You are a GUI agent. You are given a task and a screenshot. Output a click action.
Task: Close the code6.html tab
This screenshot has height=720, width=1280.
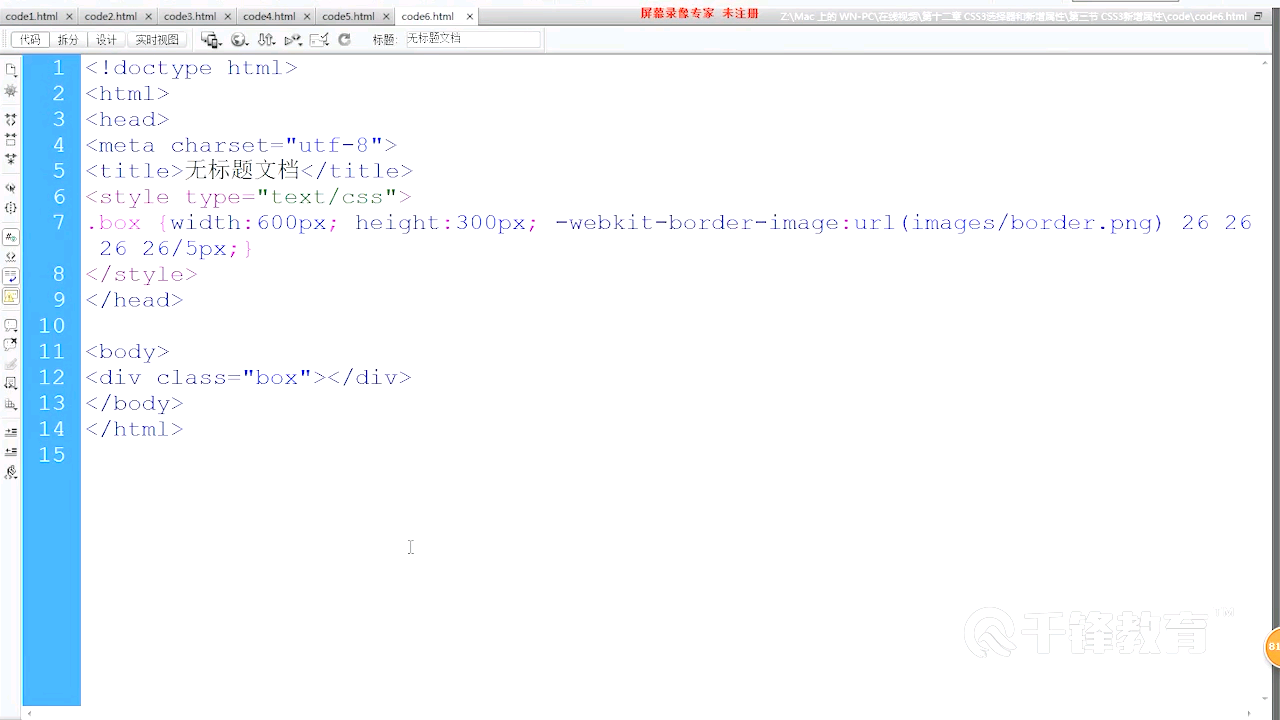coord(469,17)
